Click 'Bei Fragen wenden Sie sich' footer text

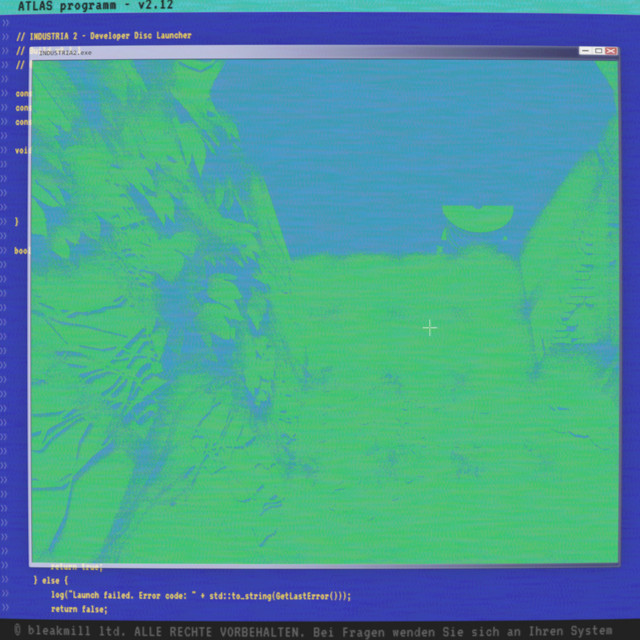(412, 631)
